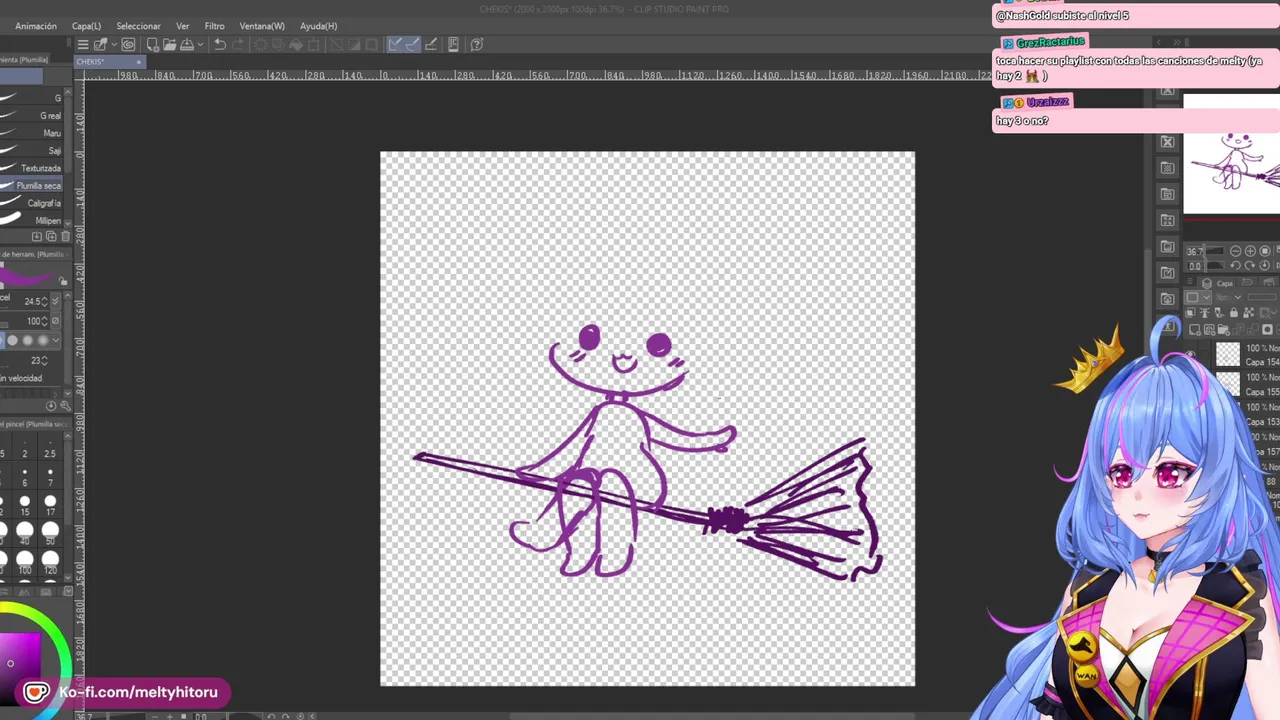
Task: Toggle snap to grid
Action: coord(430,44)
